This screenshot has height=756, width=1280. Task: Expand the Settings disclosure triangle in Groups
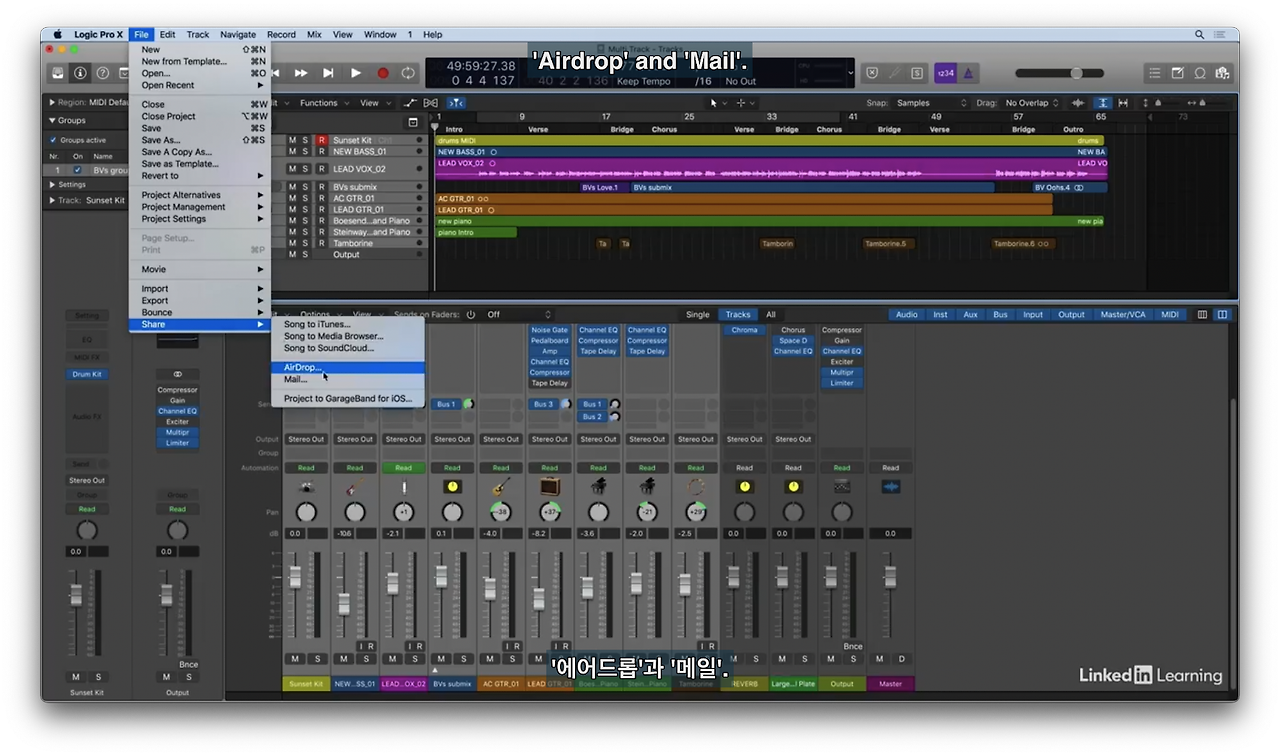coord(52,185)
